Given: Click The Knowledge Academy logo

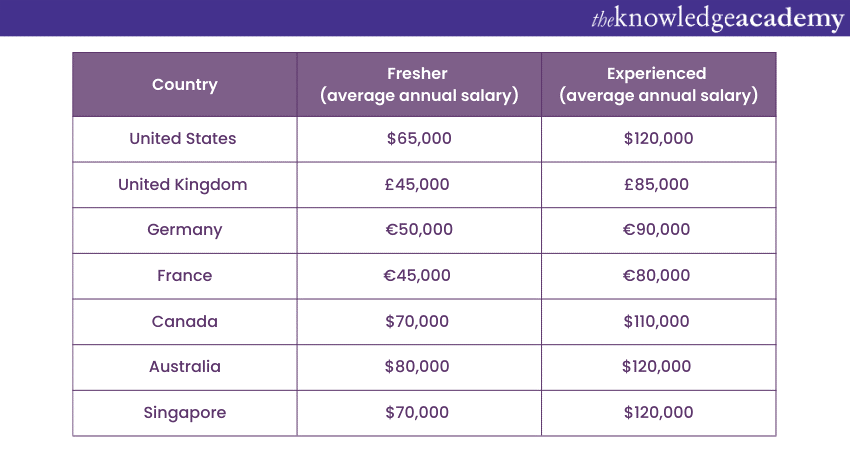Looking at the screenshot, I should [x=714, y=18].
